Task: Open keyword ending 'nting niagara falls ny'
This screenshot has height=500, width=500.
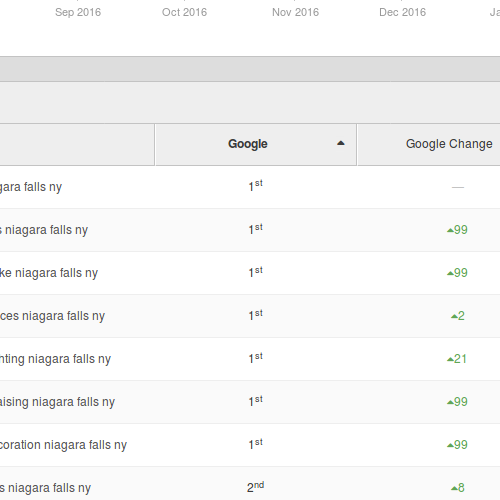Action: (x=55, y=359)
